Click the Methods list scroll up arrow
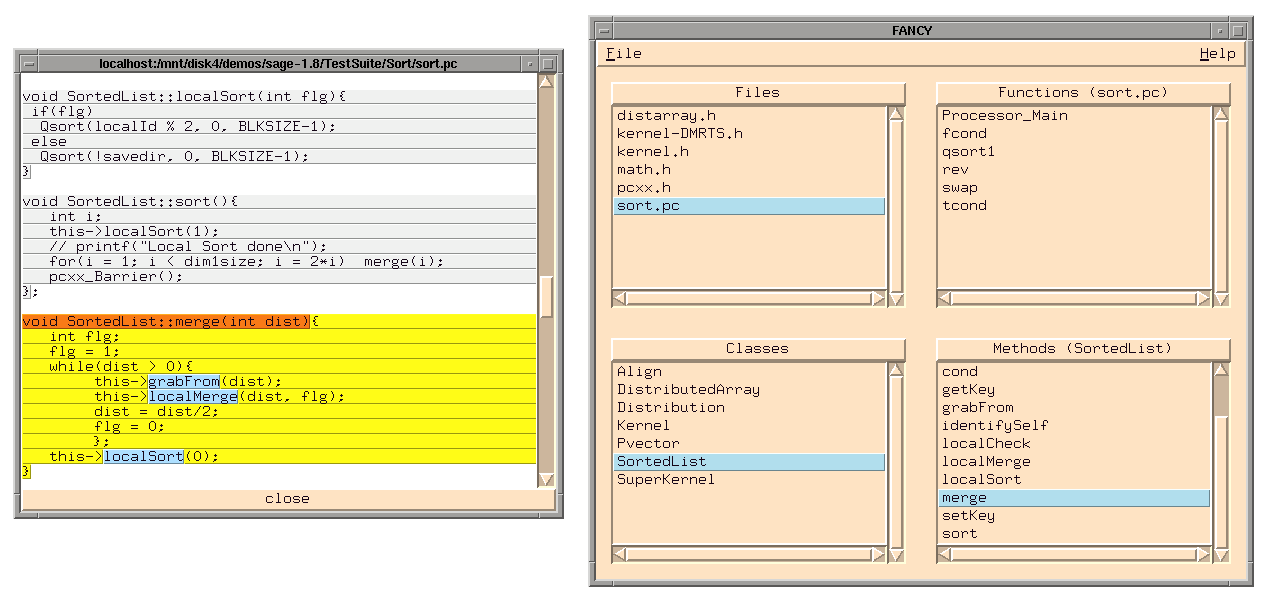 1221,369
